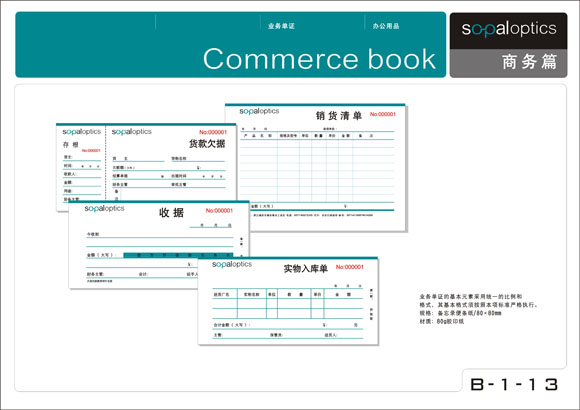Click sopaloptics logo on the 销货清单 form
The height and width of the screenshot is (410, 580).
coord(259,111)
